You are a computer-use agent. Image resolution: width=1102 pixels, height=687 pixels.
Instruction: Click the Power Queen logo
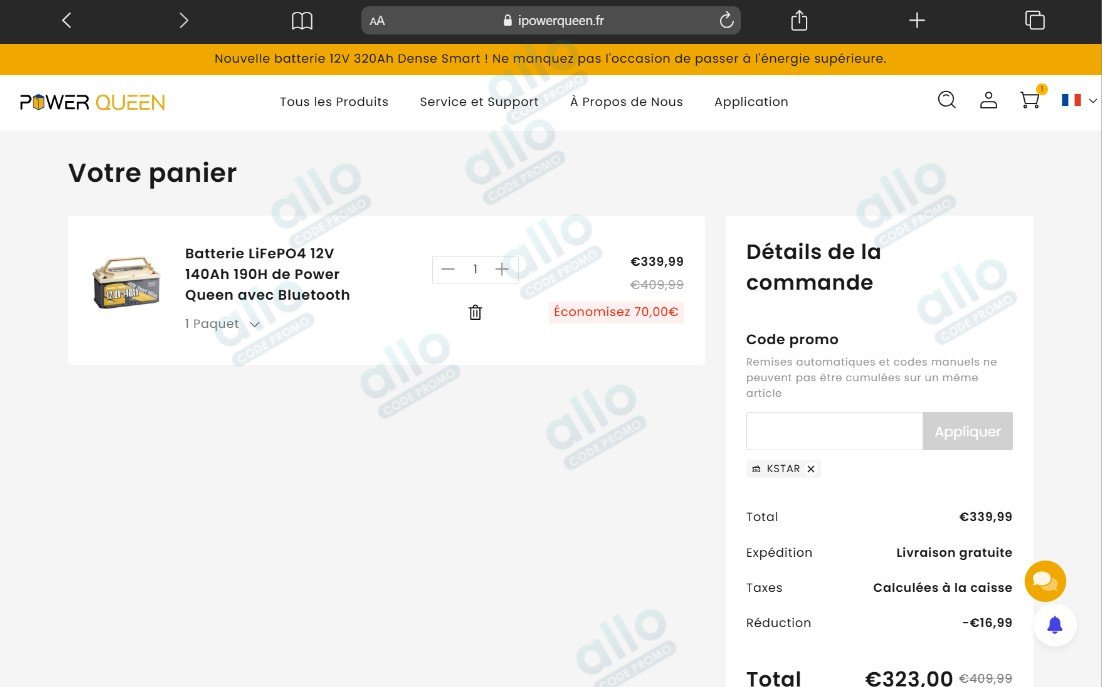(x=92, y=102)
